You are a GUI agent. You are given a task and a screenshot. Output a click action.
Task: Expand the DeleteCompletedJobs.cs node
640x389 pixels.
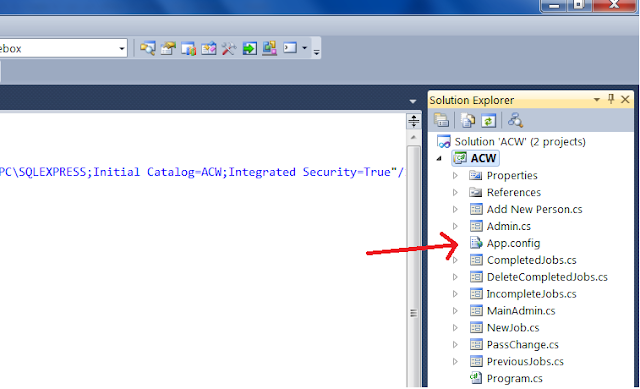[456, 277]
